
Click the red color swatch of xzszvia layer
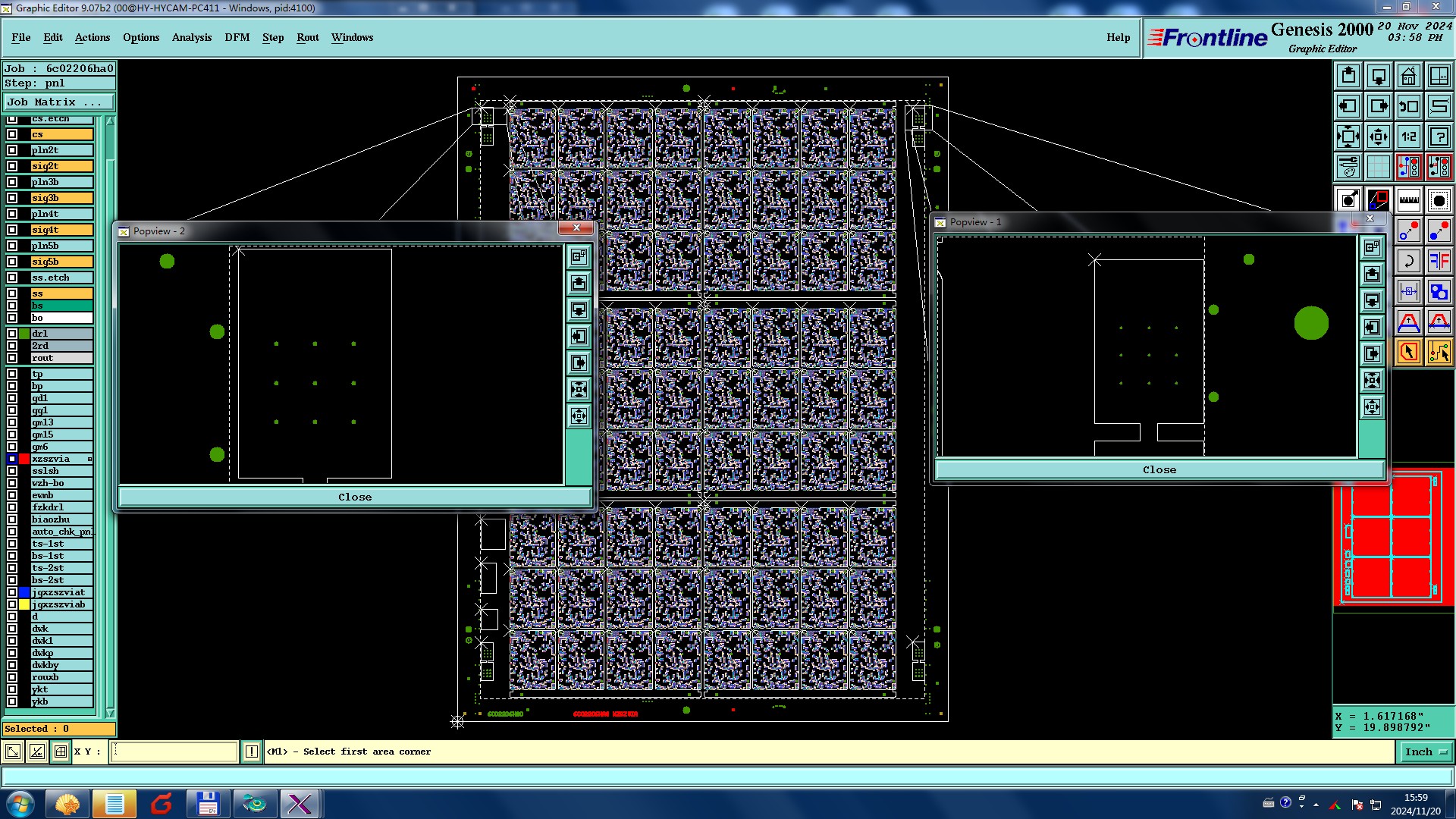(24, 459)
